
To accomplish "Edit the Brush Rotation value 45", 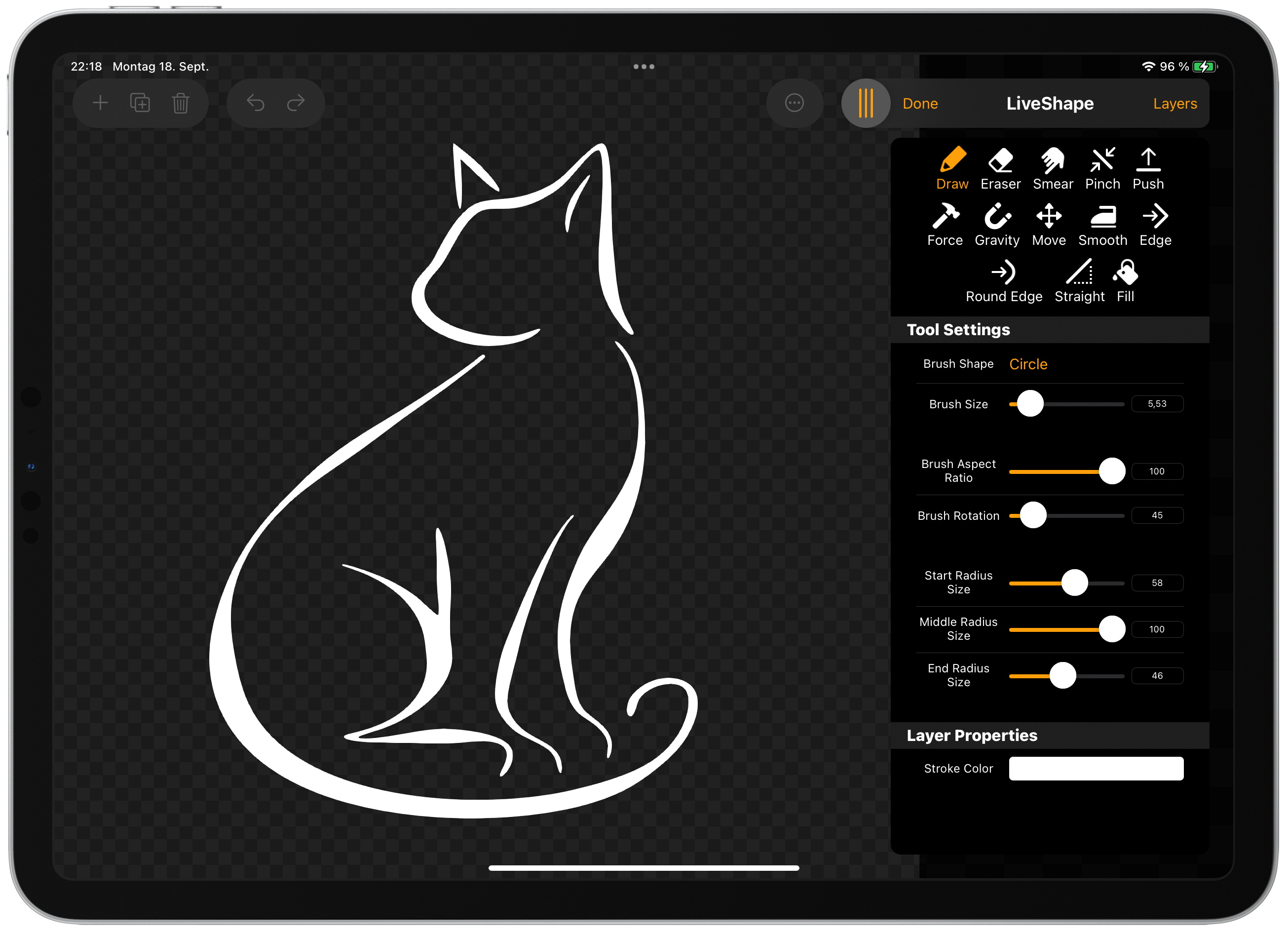I will pyautogui.click(x=1157, y=515).
